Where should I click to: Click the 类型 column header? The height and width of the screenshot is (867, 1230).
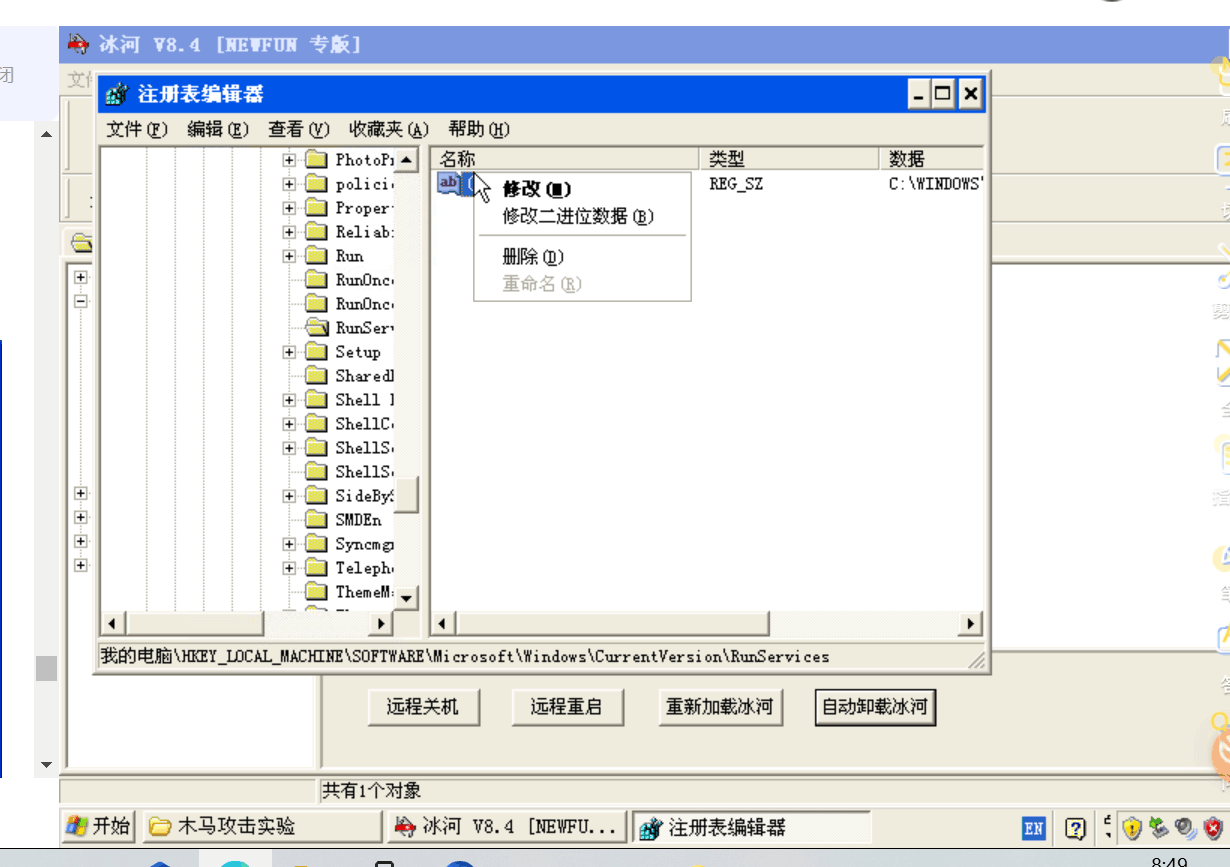(788, 159)
